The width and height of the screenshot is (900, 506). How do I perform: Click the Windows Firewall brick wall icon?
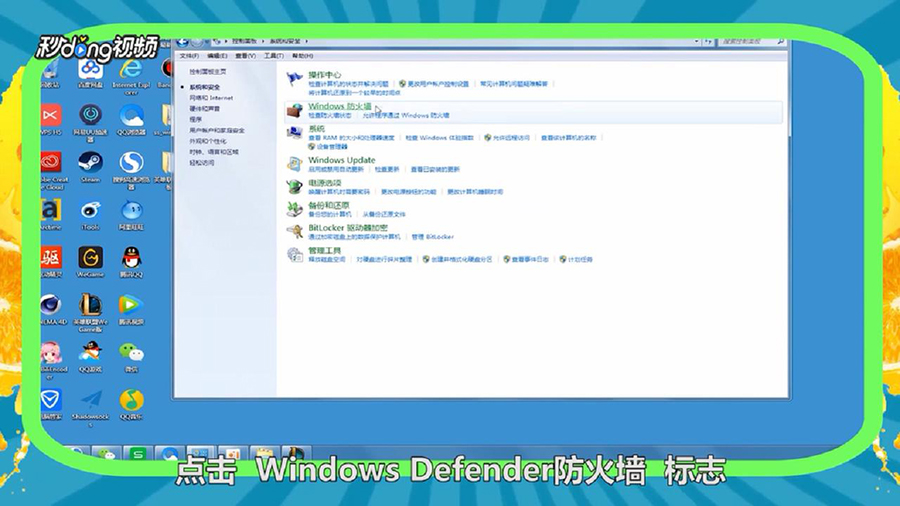click(x=294, y=110)
